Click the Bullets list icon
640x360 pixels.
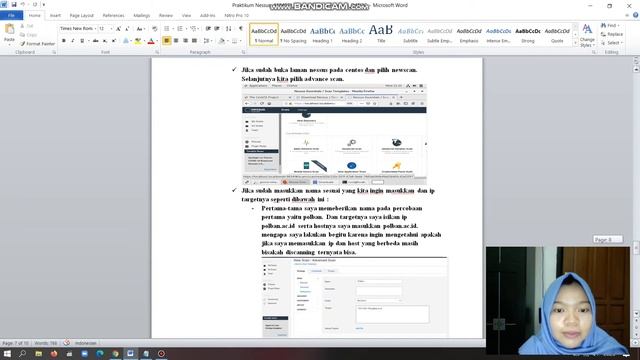coord(167,29)
